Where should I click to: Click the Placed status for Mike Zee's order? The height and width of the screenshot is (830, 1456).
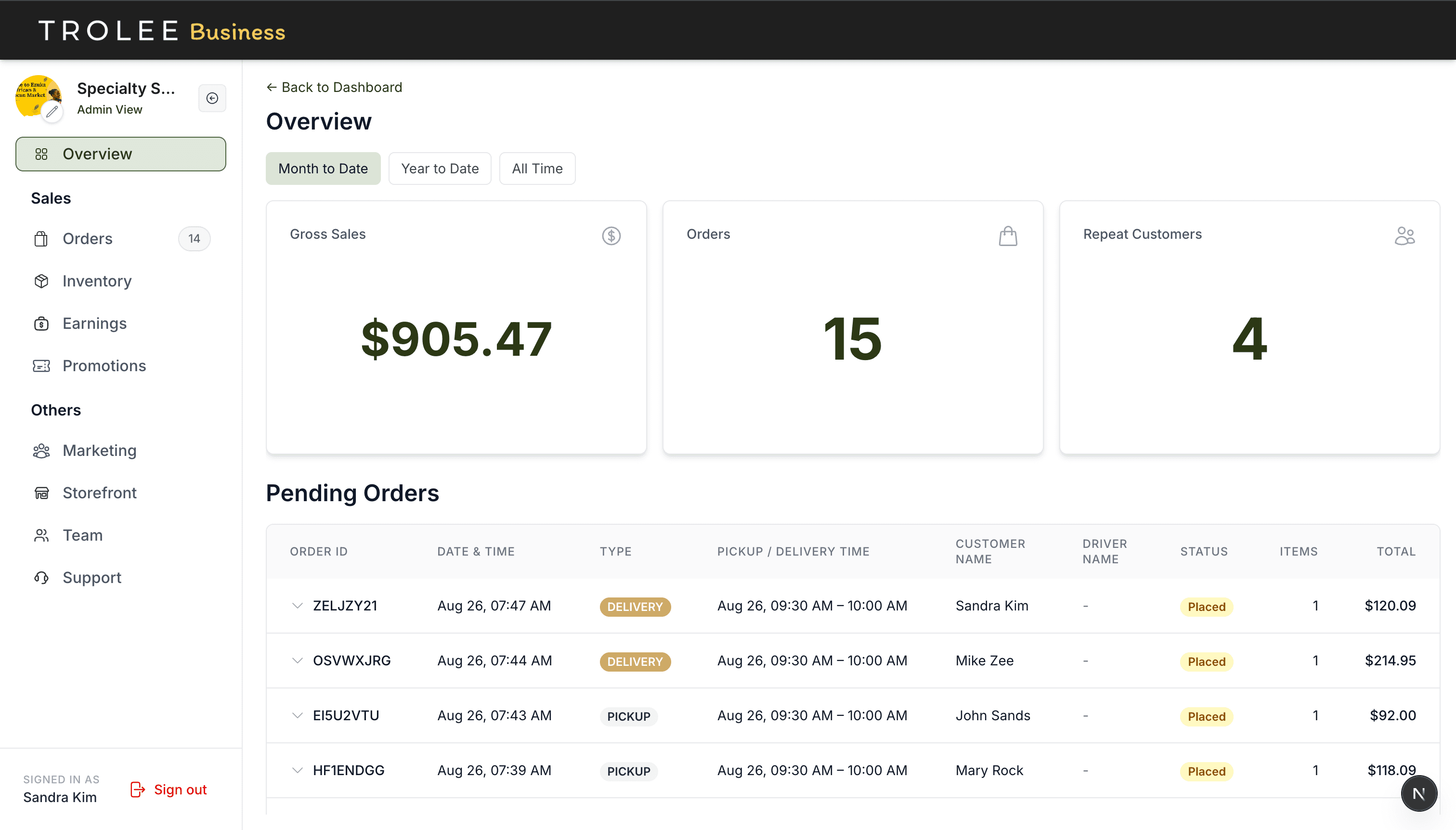point(1206,661)
